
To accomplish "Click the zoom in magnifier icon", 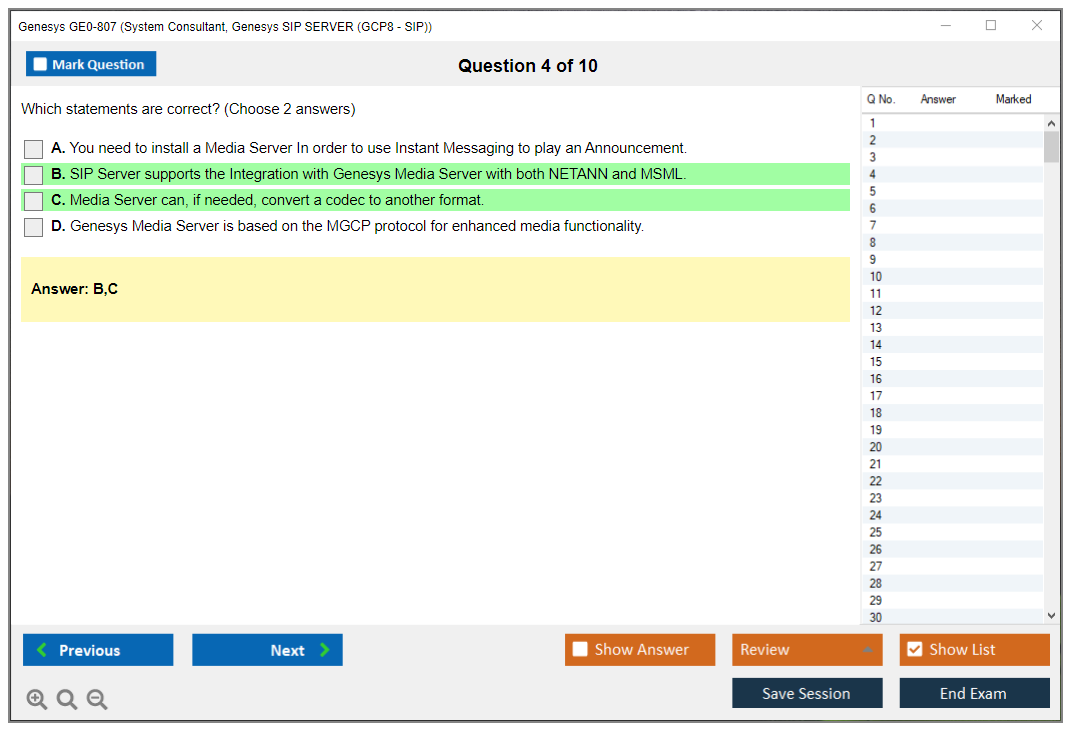I will [37, 700].
